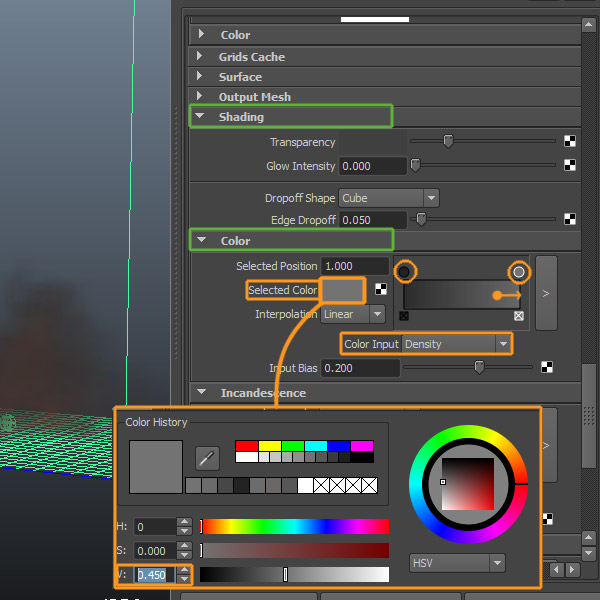Screen dimensions: 600x600
Task: Click the Input Bias value field
Action: coord(360,368)
